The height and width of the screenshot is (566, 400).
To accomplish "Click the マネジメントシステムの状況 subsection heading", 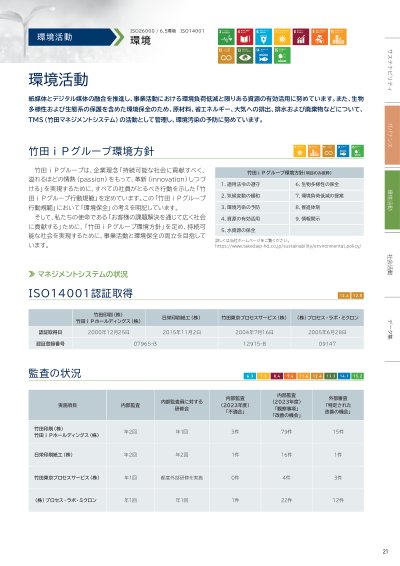I will click(x=78, y=274).
